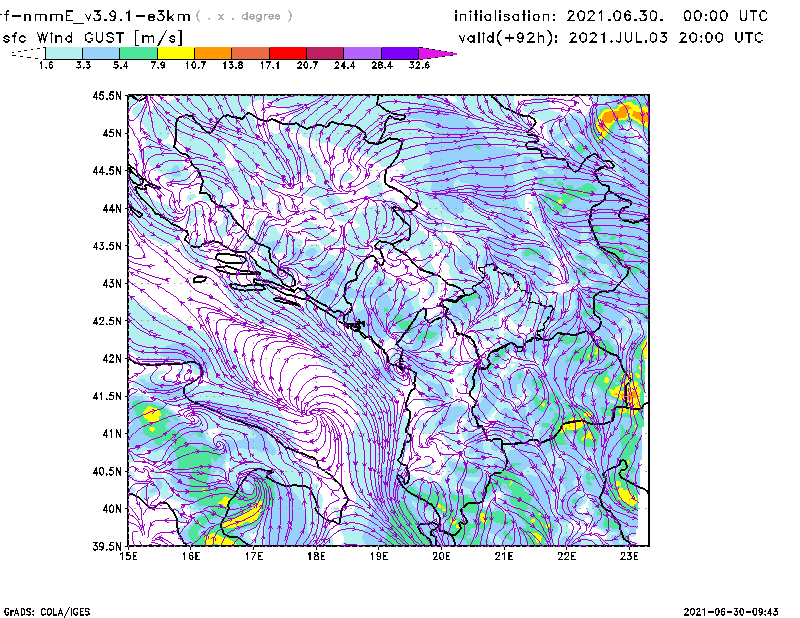
Task: Click the 18E longitude label
Action: point(316,556)
